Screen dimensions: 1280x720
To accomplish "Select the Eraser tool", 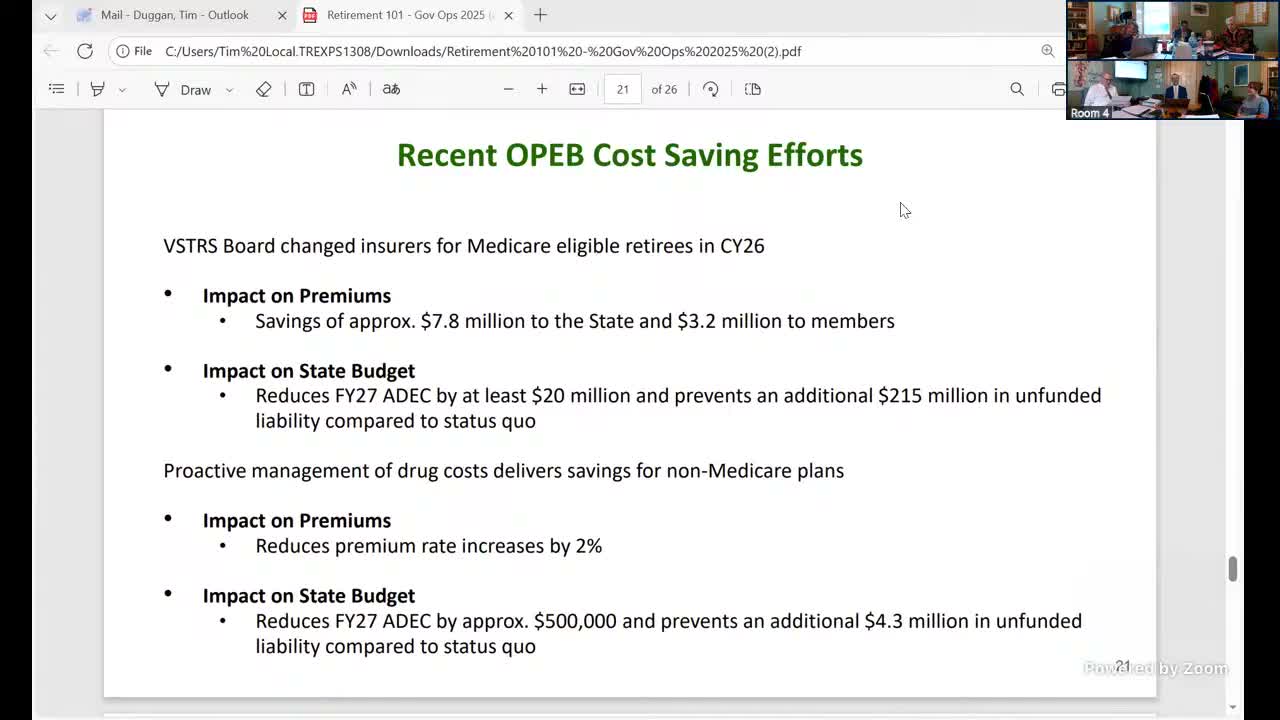I will click(263, 89).
